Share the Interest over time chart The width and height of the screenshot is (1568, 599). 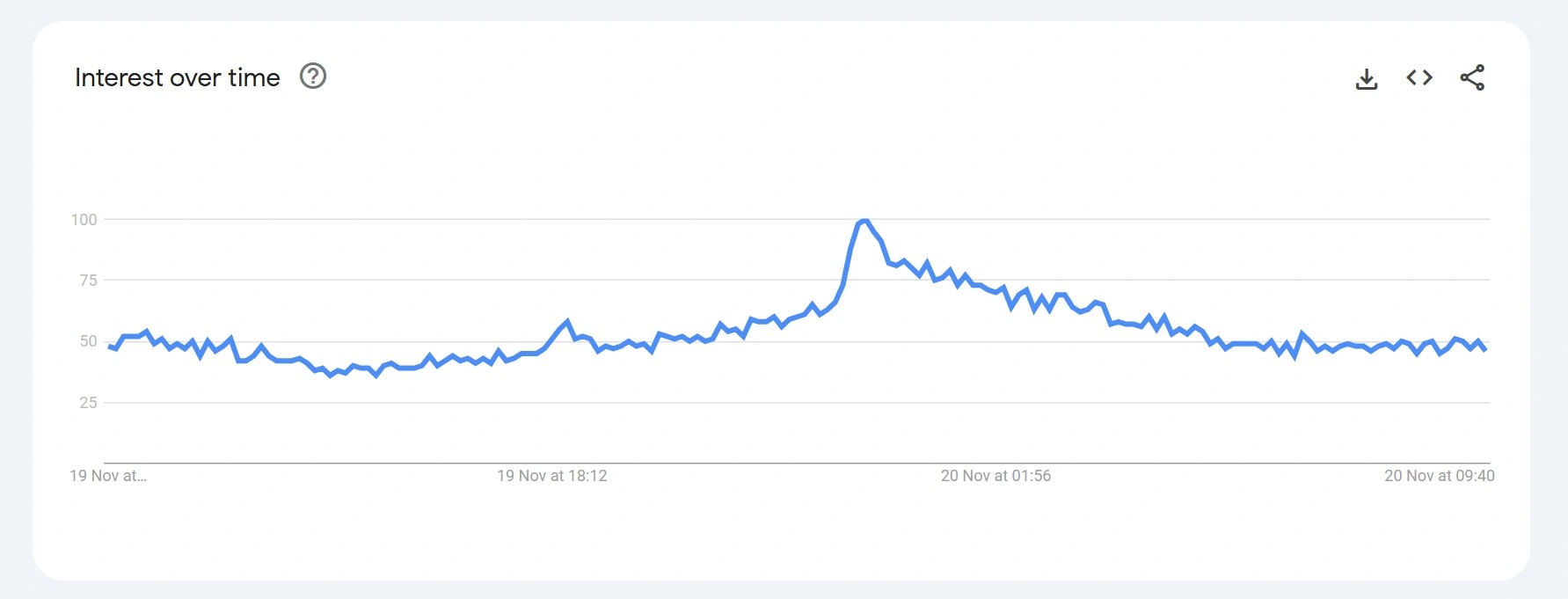coord(1472,77)
